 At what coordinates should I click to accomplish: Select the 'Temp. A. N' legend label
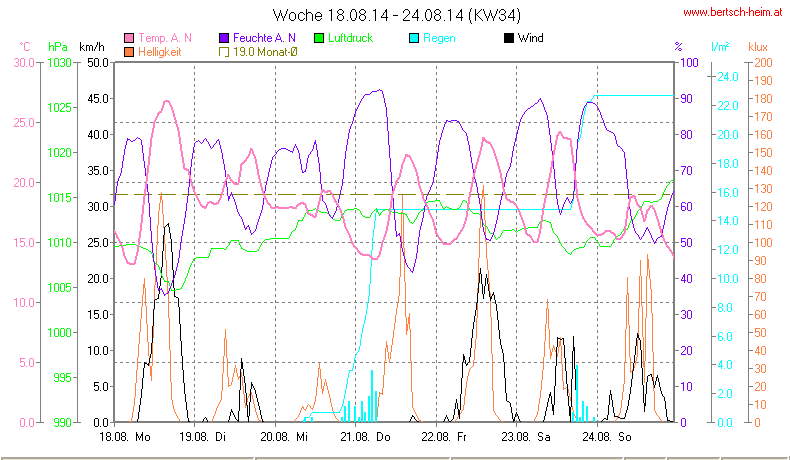pos(165,38)
